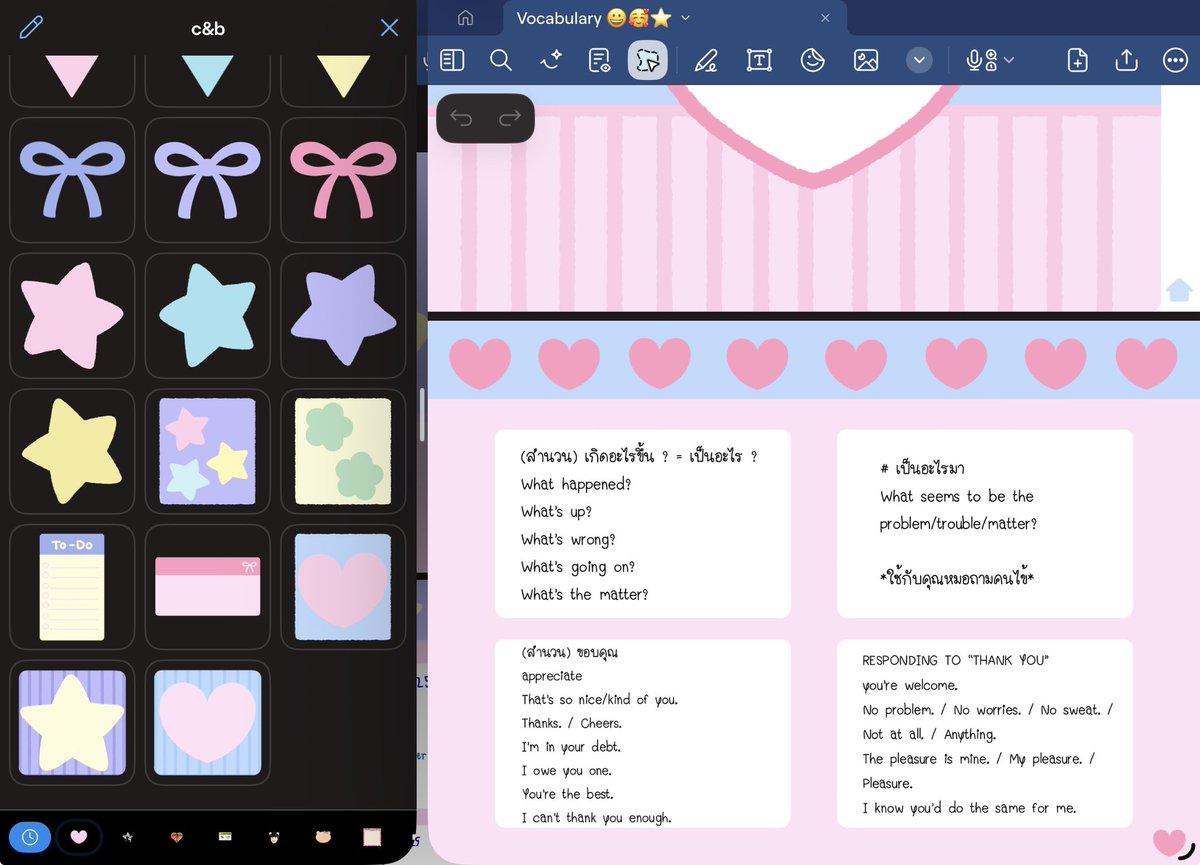Click the text "I owe you one."
Screen dimensions: 1200x865
pyautogui.click(x=566, y=770)
